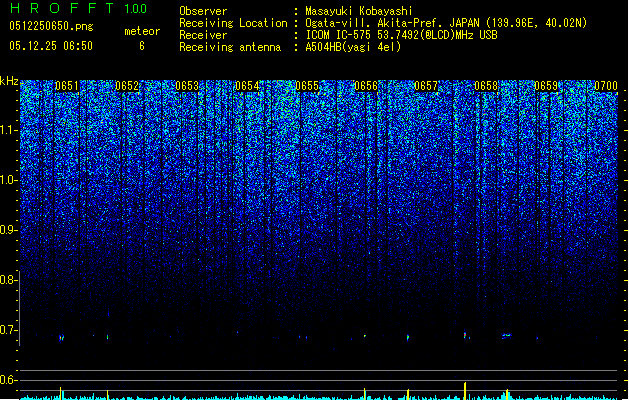Screen dimensions: 629x400
Task: Click the 0658 time marker
Action: click(x=486, y=86)
